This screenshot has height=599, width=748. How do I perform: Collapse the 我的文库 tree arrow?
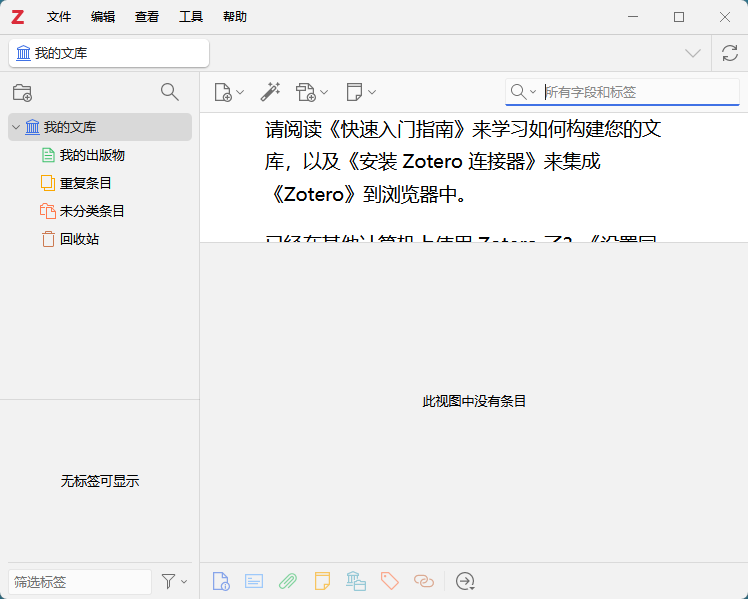16,127
